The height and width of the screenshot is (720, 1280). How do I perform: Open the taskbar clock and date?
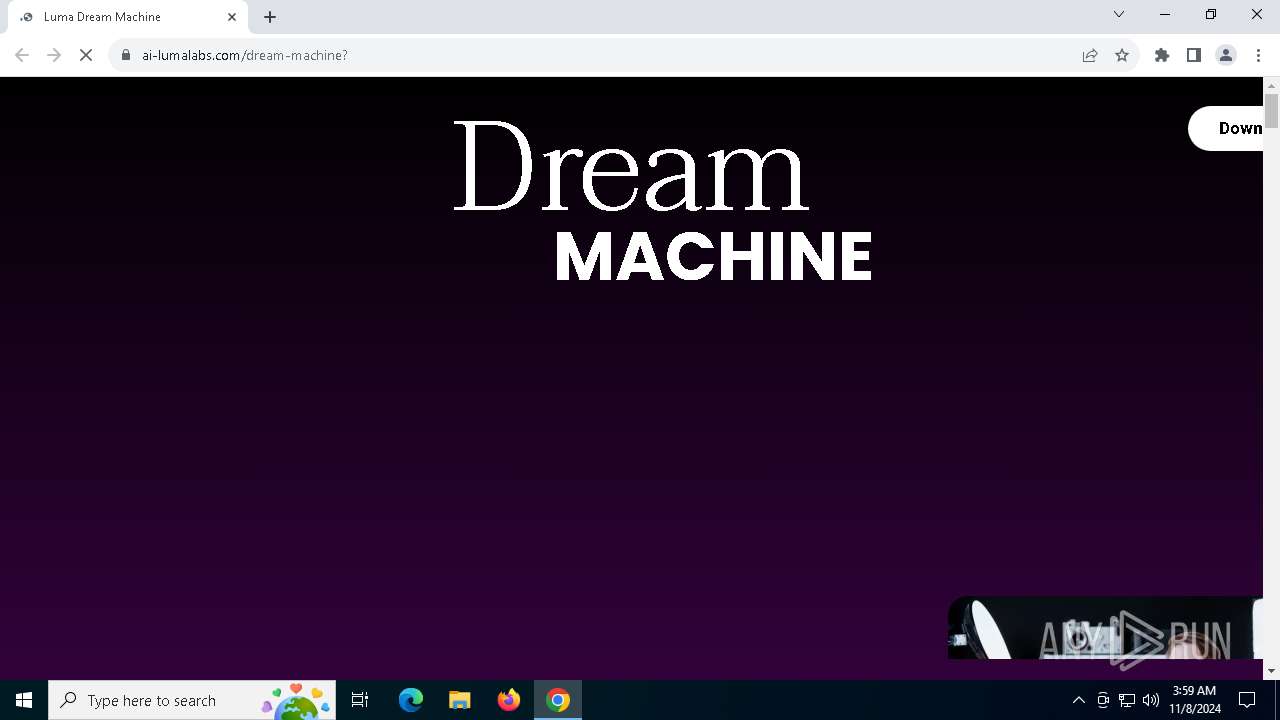tap(1195, 700)
